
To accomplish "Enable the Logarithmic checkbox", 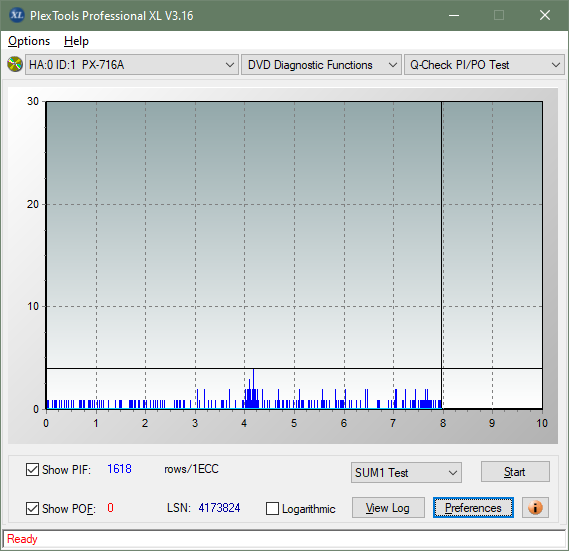I will (272, 508).
